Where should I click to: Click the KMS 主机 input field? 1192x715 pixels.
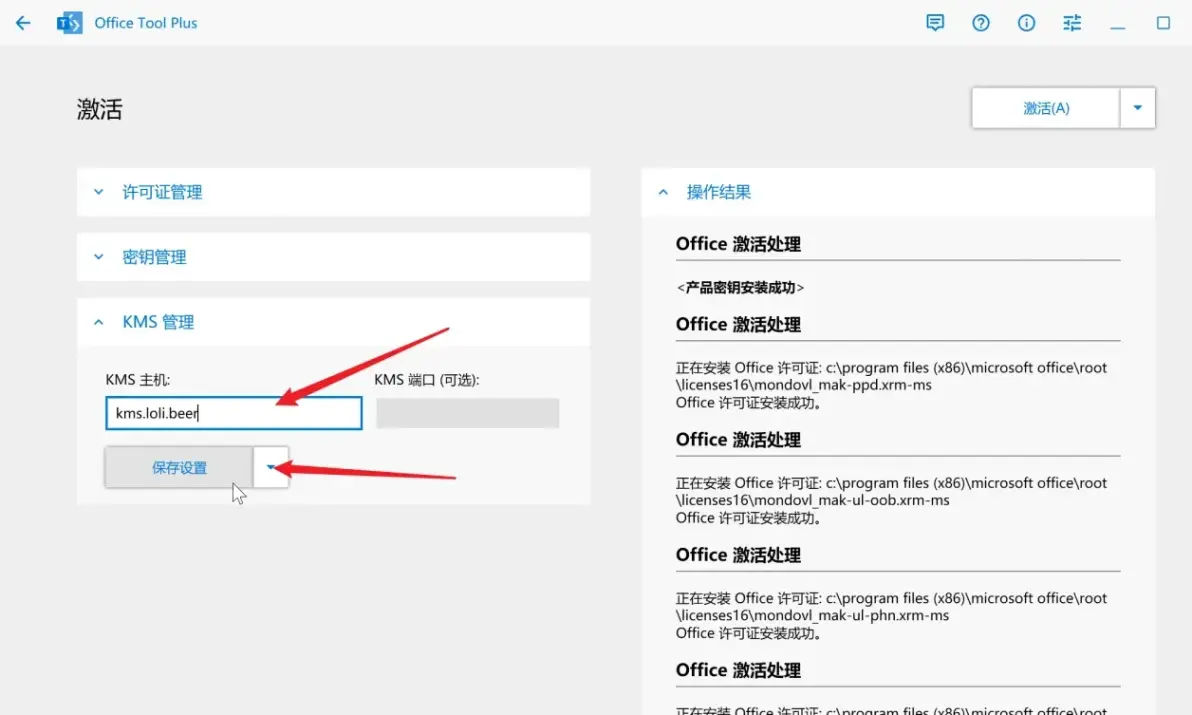pos(233,413)
